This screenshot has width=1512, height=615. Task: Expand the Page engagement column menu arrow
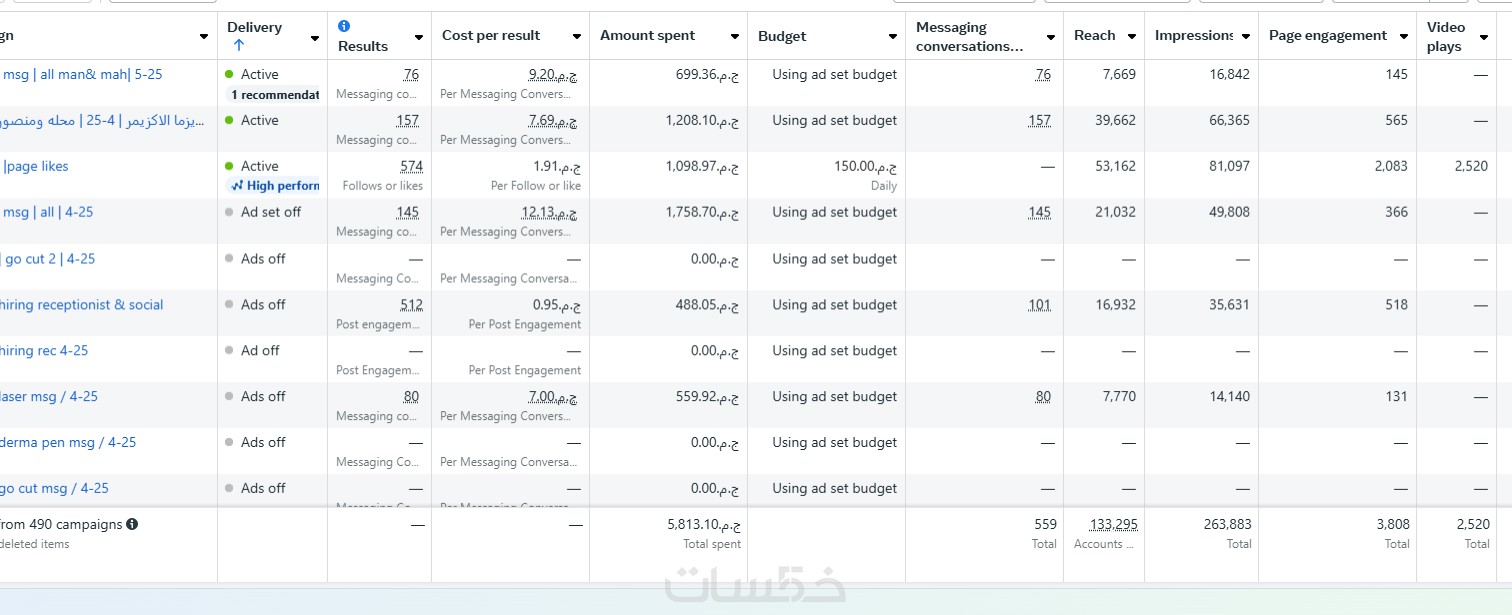pyautogui.click(x=1404, y=36)
